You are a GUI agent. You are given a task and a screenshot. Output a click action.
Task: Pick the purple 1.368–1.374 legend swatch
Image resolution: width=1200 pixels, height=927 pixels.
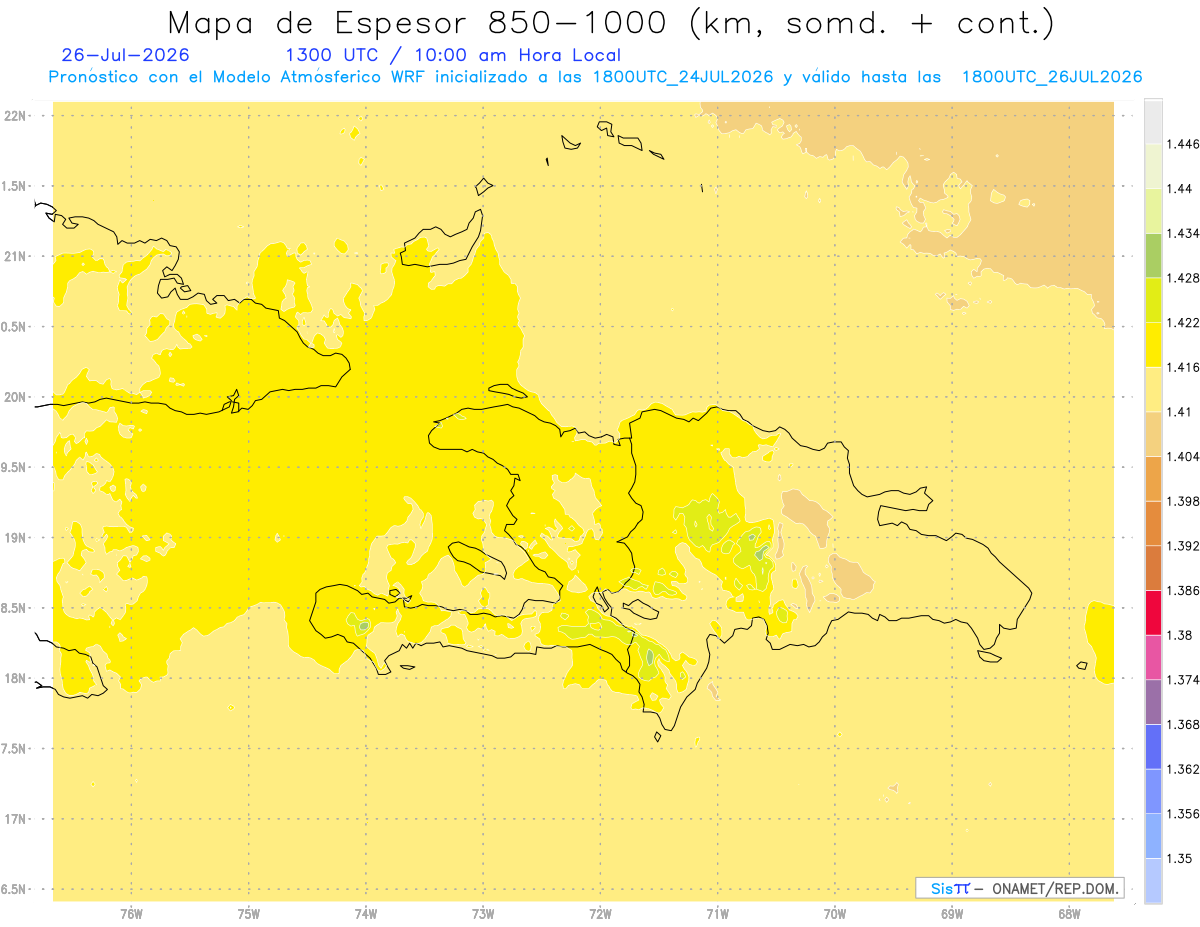coord(1153,702)
